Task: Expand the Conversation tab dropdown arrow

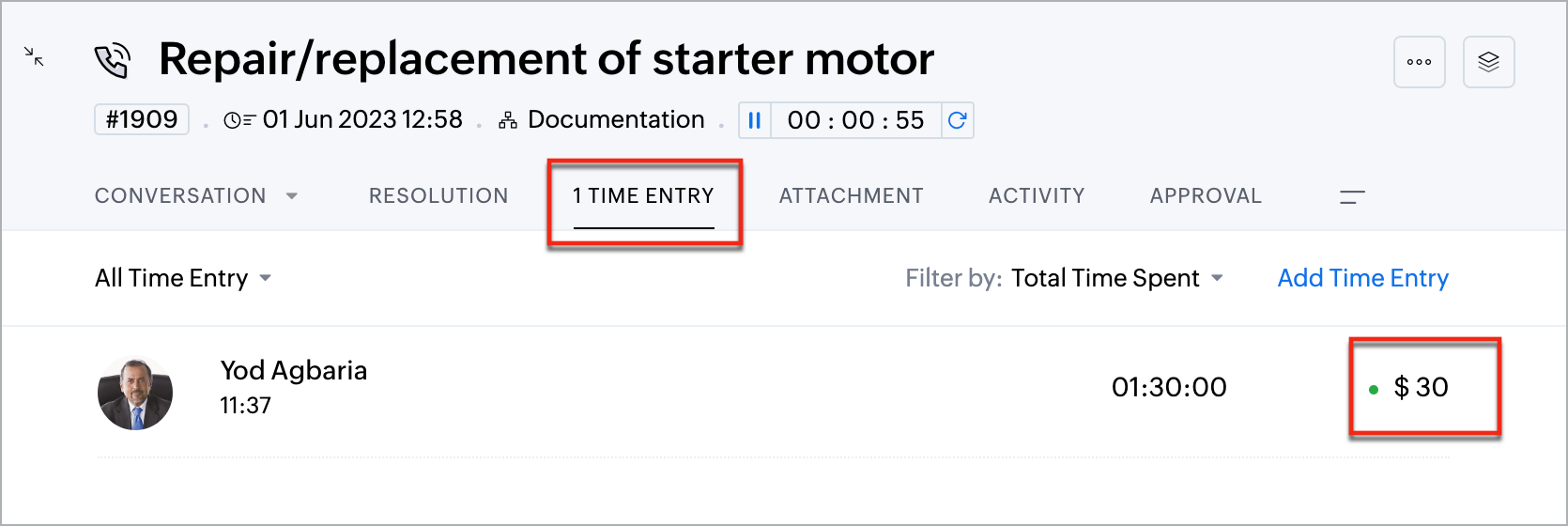Action: (292, 196)
